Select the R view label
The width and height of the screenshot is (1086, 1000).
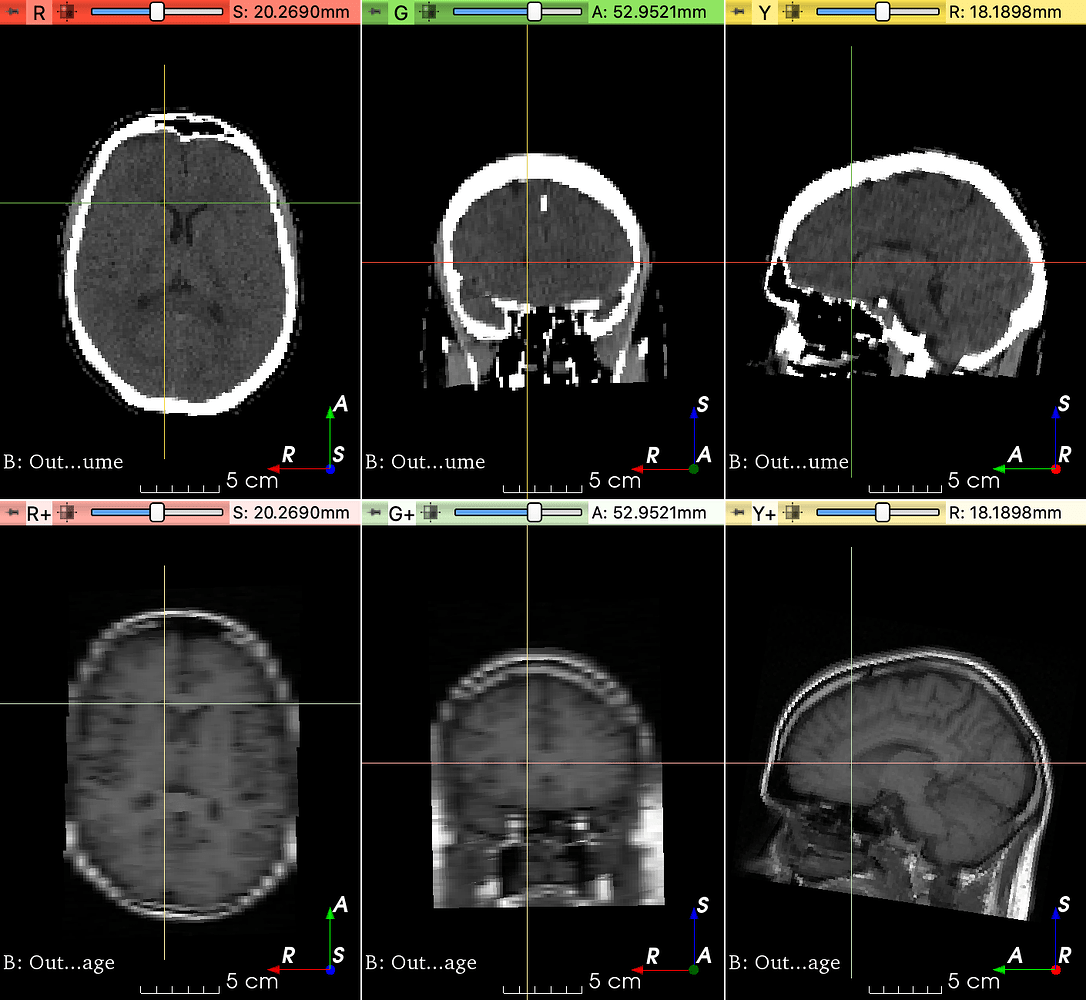point(37,14)
